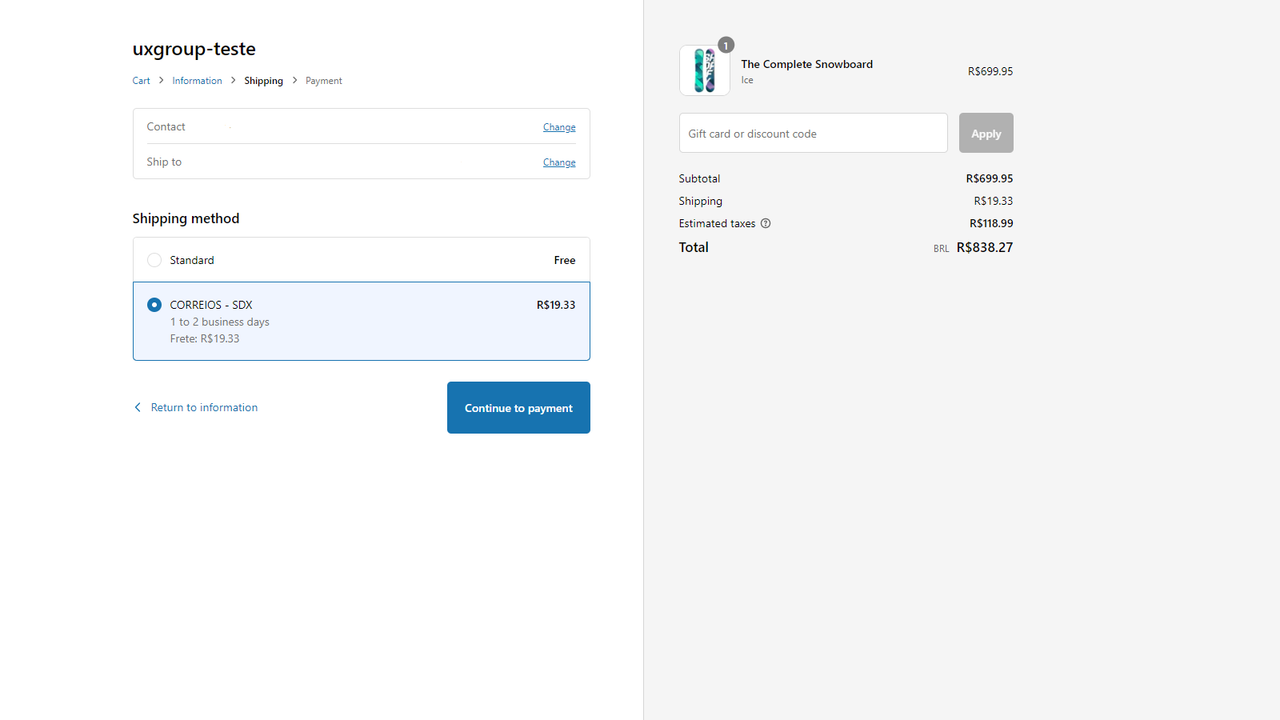The height and width of the screenshot is (720, 1280).
Task: Click the back chevron beside Return to information
Action: tap(138, 407)
